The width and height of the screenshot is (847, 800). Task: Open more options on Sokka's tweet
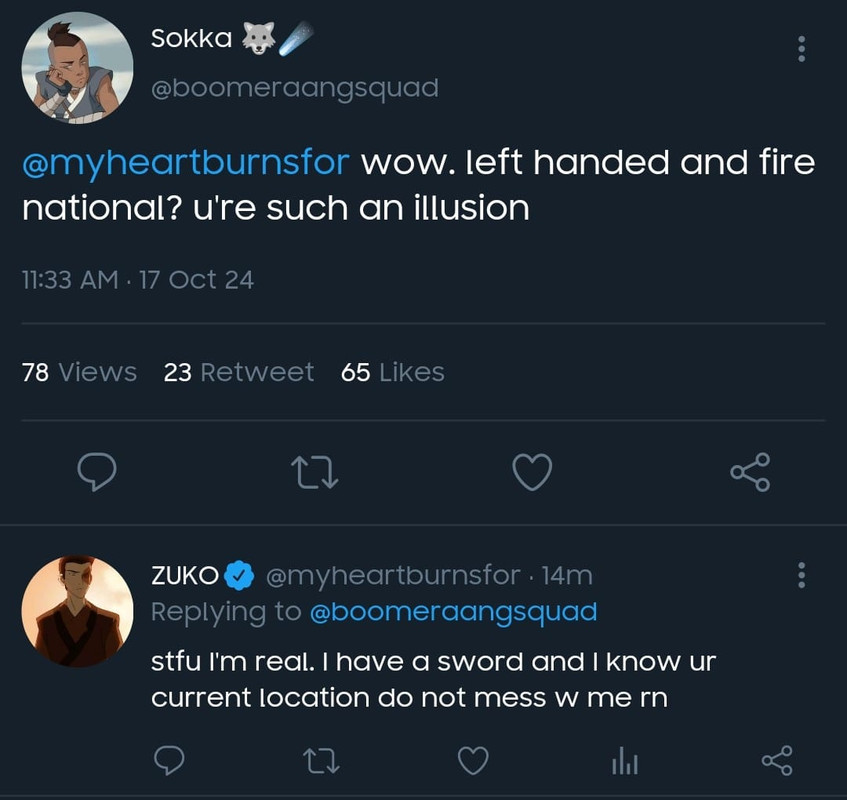[x=801, y=49]
